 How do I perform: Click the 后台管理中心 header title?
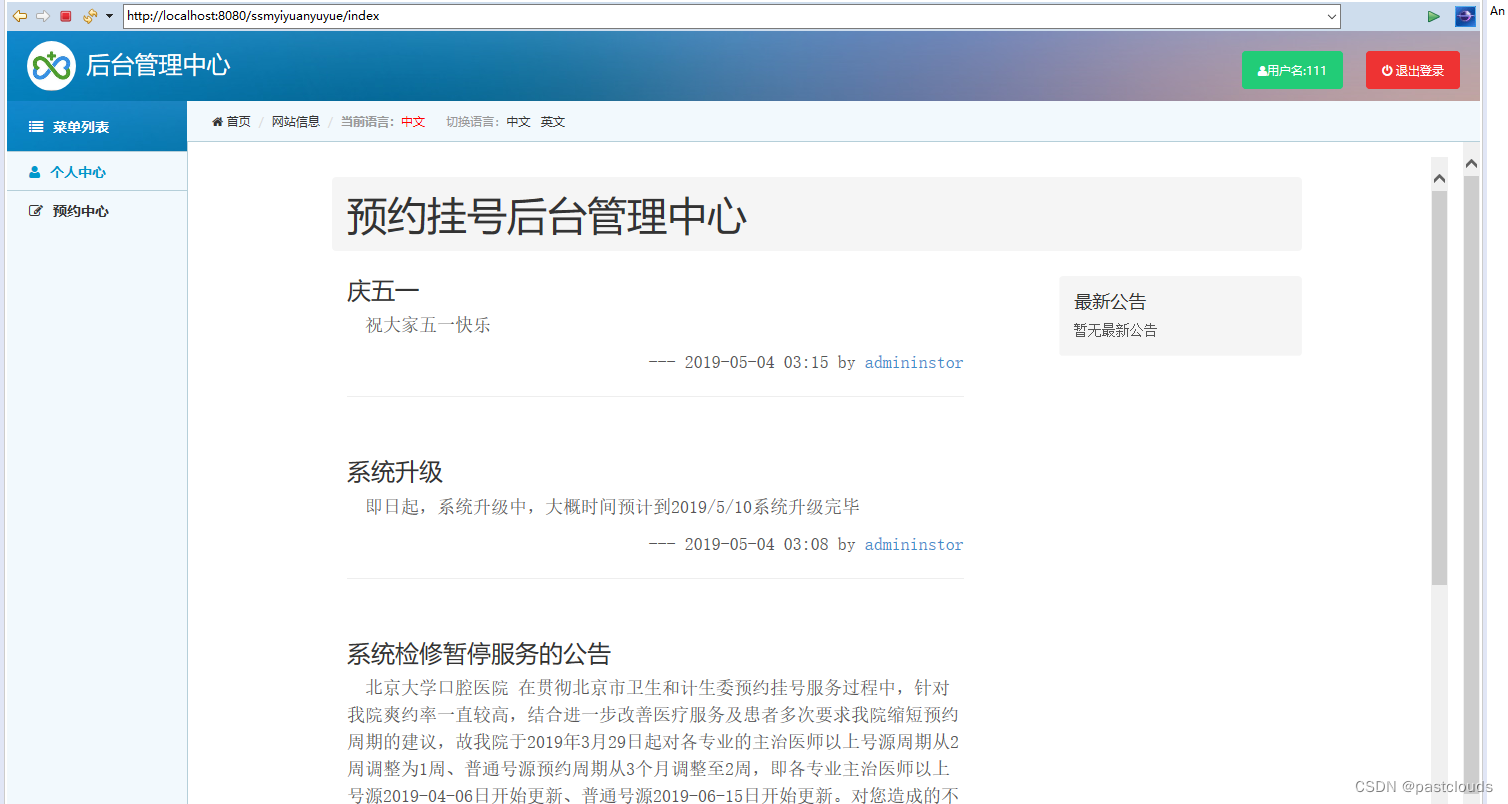tap(158, 66)
